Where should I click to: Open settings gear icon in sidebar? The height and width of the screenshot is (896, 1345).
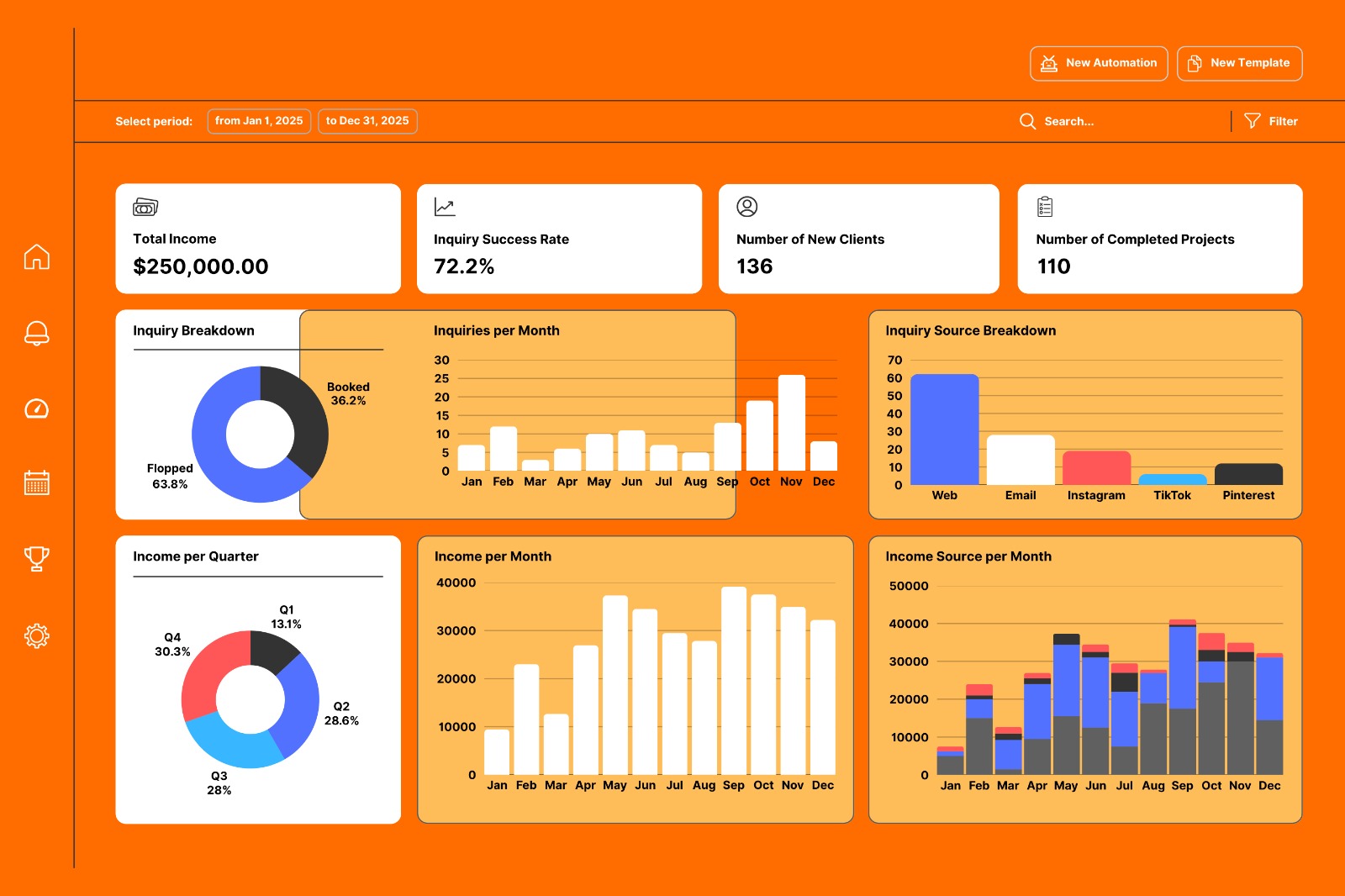36,635
